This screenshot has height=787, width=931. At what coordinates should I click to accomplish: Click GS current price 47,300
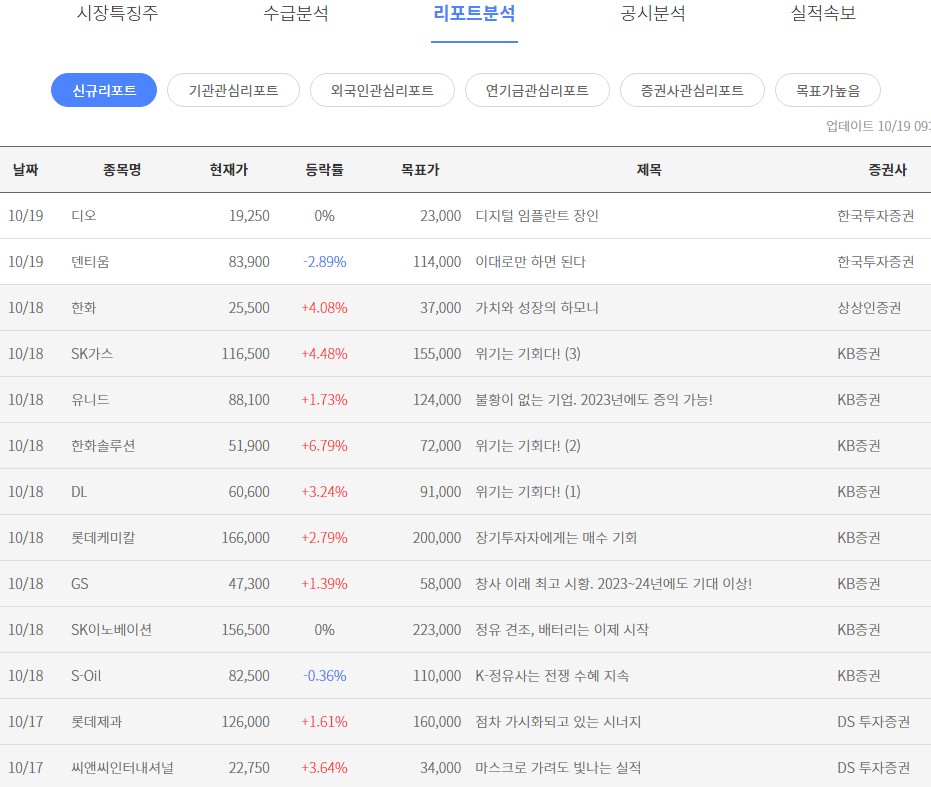point(249,584)
